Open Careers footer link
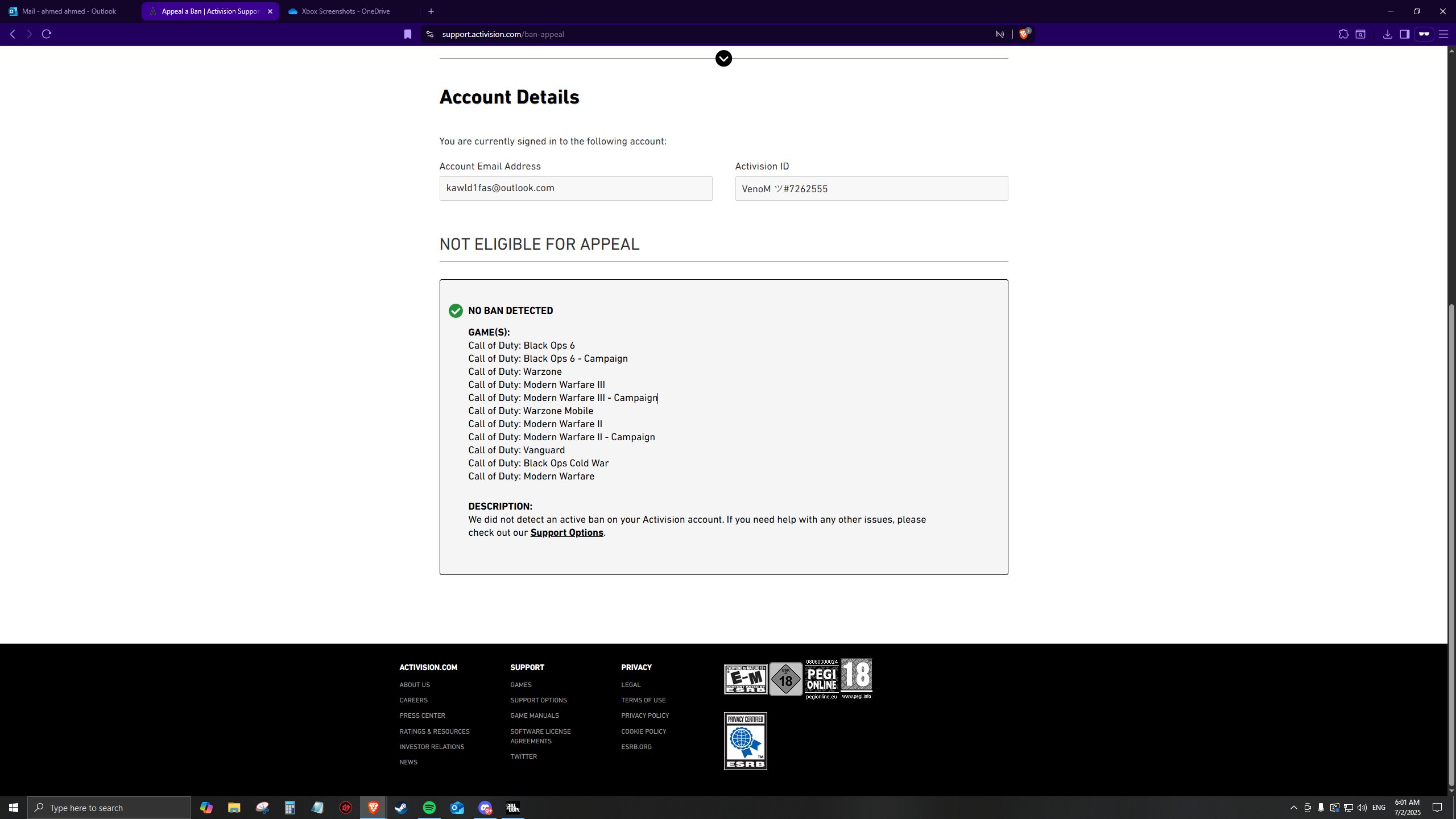1456x819 pixels. (413, 700)
